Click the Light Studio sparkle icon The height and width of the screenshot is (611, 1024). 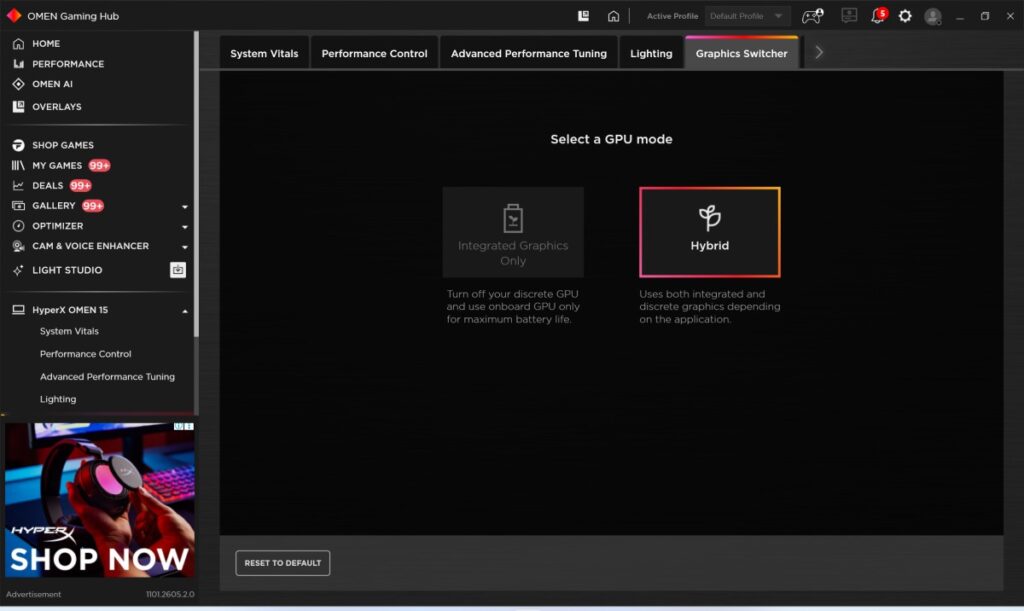click(18, 270)
